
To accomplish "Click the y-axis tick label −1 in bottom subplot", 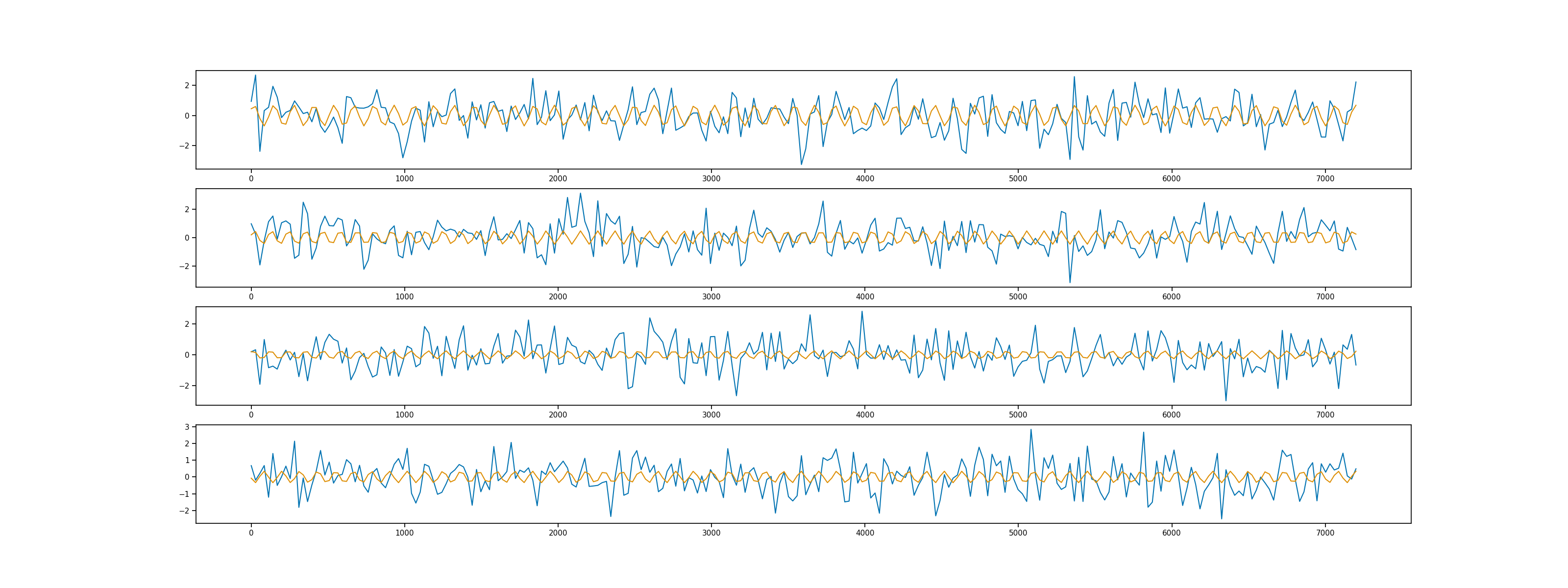I will pyautogui.click(x=184, y=494).
